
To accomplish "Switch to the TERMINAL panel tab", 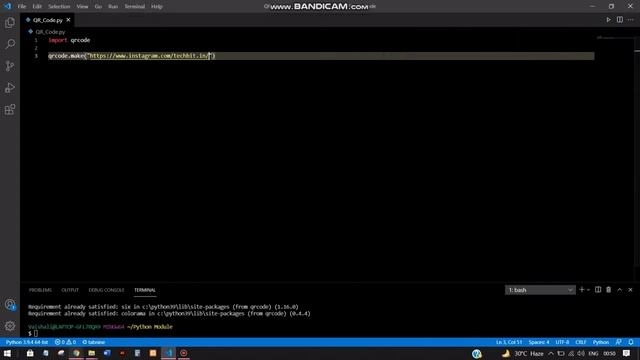I will click(145, 290).
